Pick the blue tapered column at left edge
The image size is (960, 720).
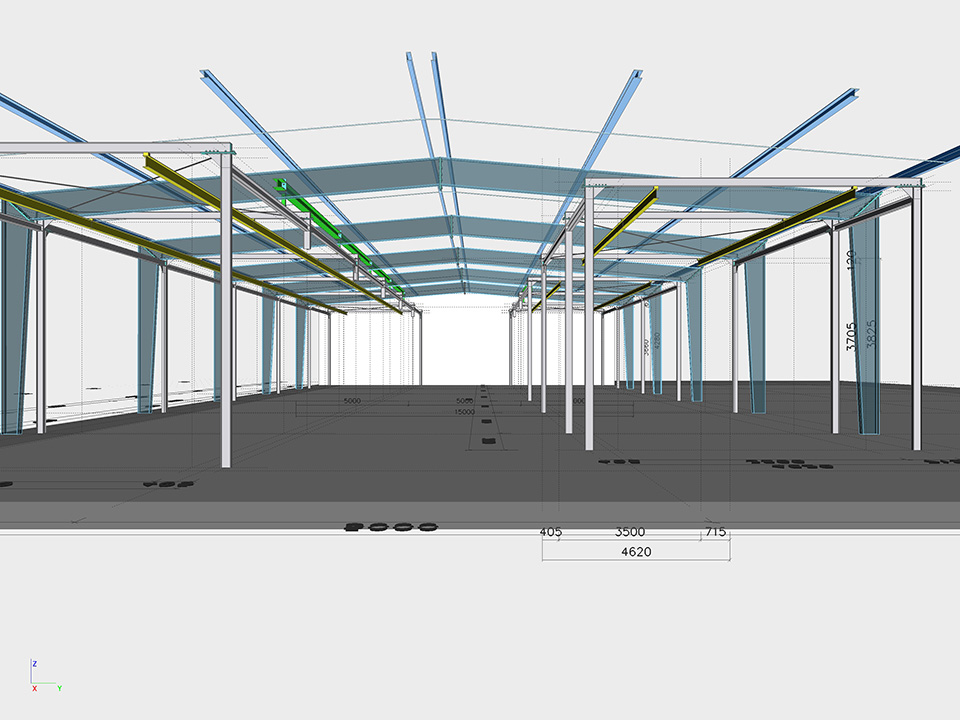coord(14,320)
